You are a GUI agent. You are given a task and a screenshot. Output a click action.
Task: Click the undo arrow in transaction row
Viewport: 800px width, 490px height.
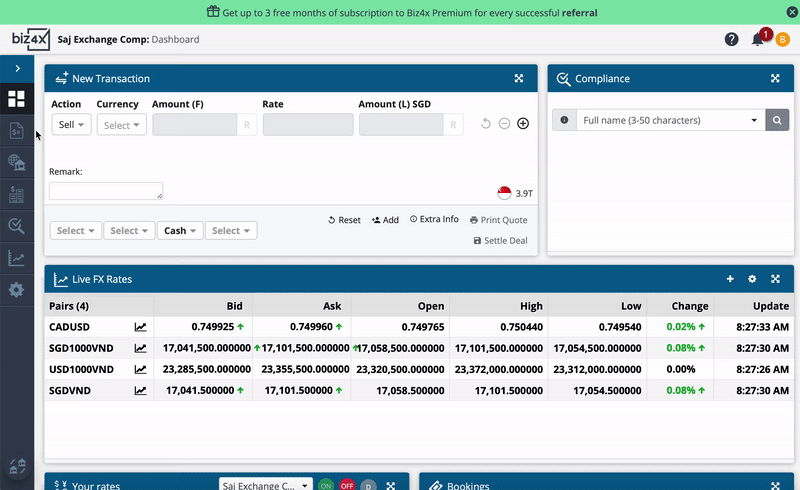tap(486, 124)
